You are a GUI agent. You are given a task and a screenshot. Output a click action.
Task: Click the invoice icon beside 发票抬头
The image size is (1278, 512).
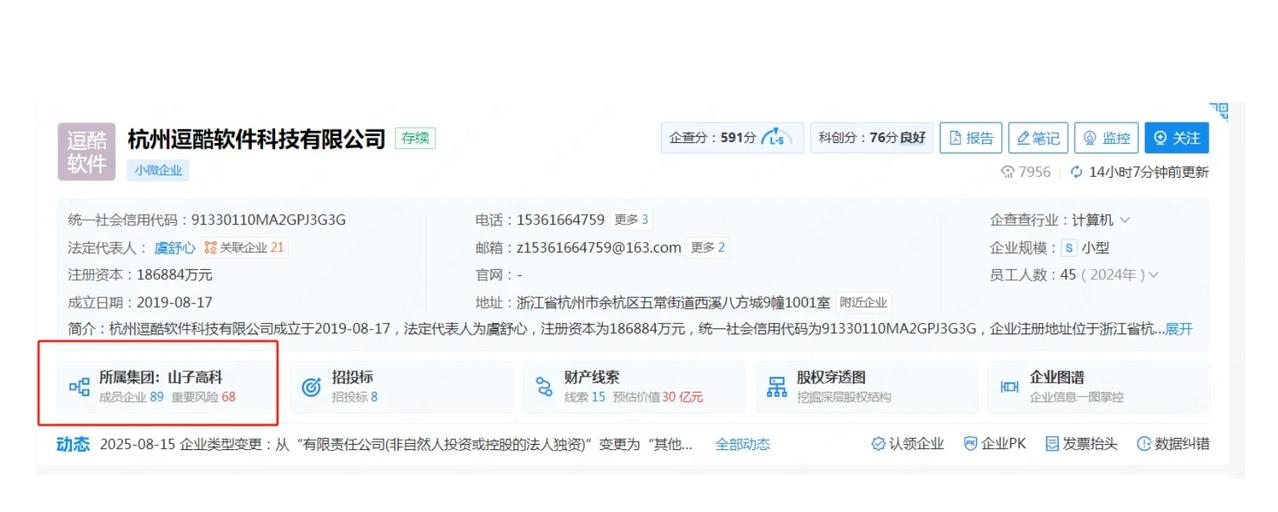pos(1051,444)
